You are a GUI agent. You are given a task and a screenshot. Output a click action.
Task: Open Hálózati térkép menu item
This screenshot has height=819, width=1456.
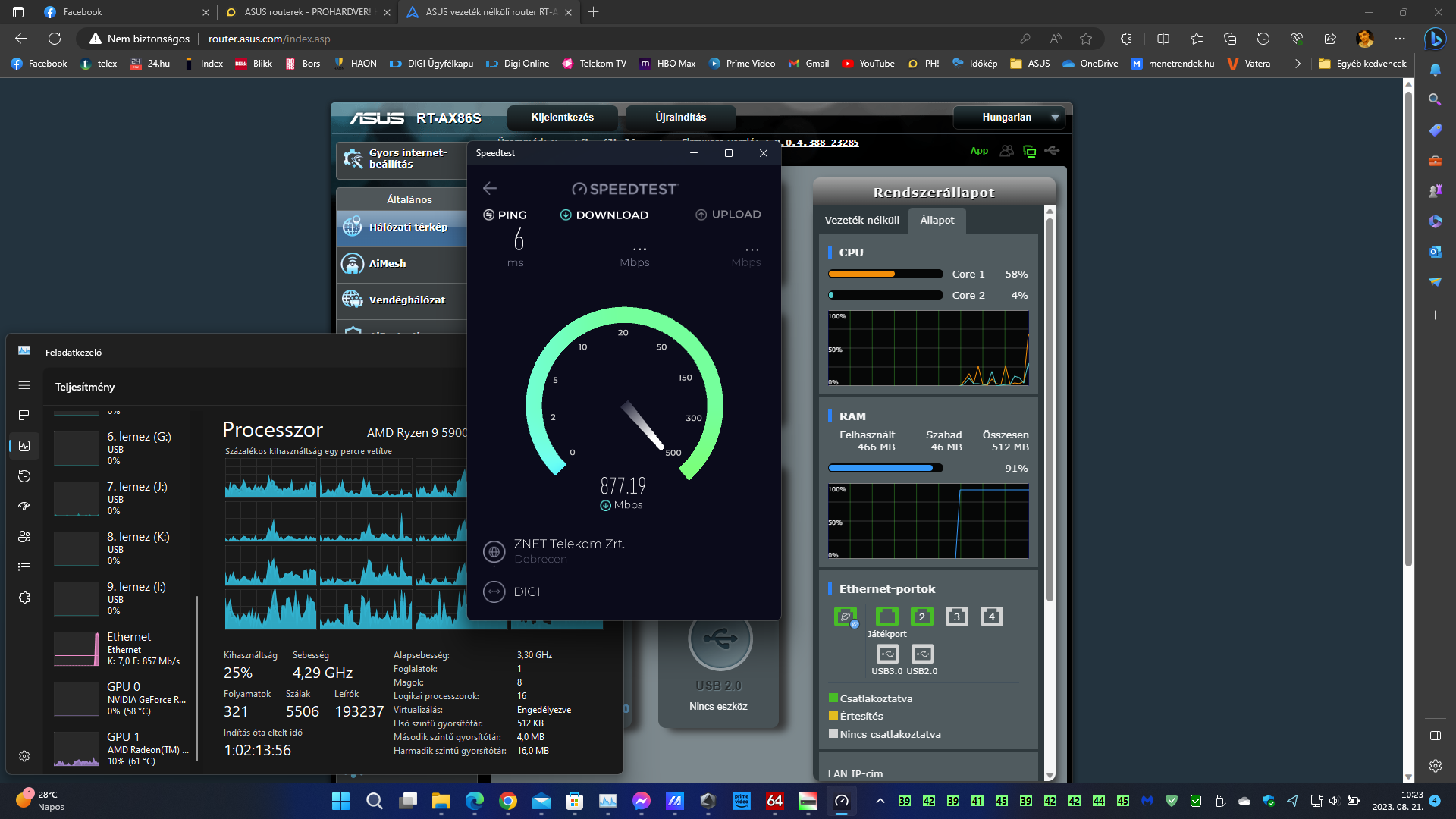pos(401,227)
